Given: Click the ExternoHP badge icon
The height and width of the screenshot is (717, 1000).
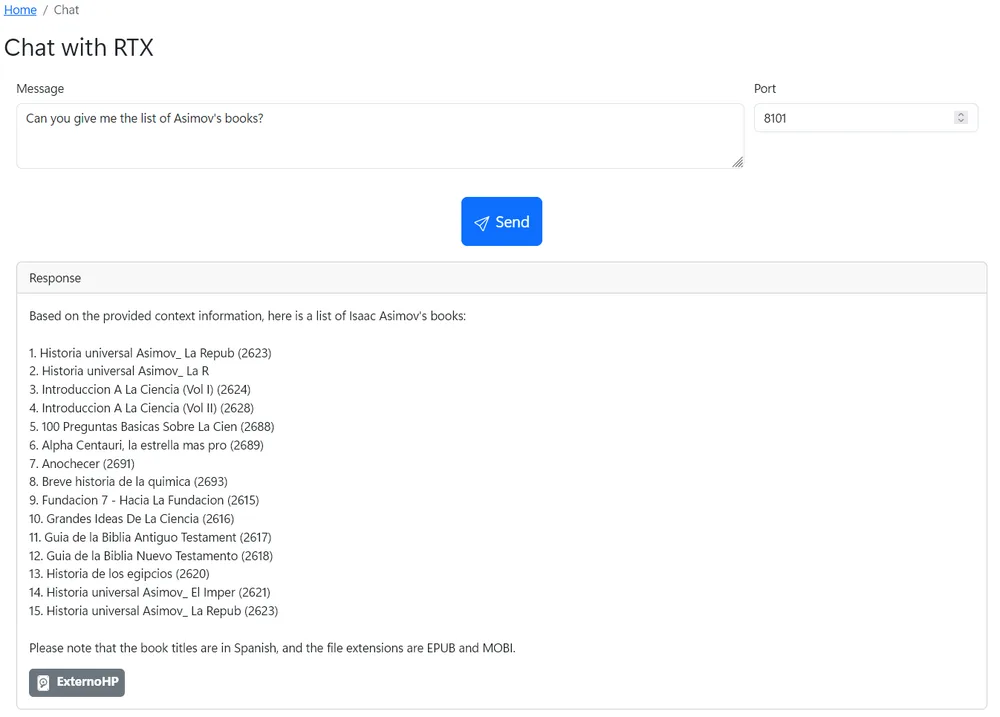Looking at the screenshot, I should [43, 683].
